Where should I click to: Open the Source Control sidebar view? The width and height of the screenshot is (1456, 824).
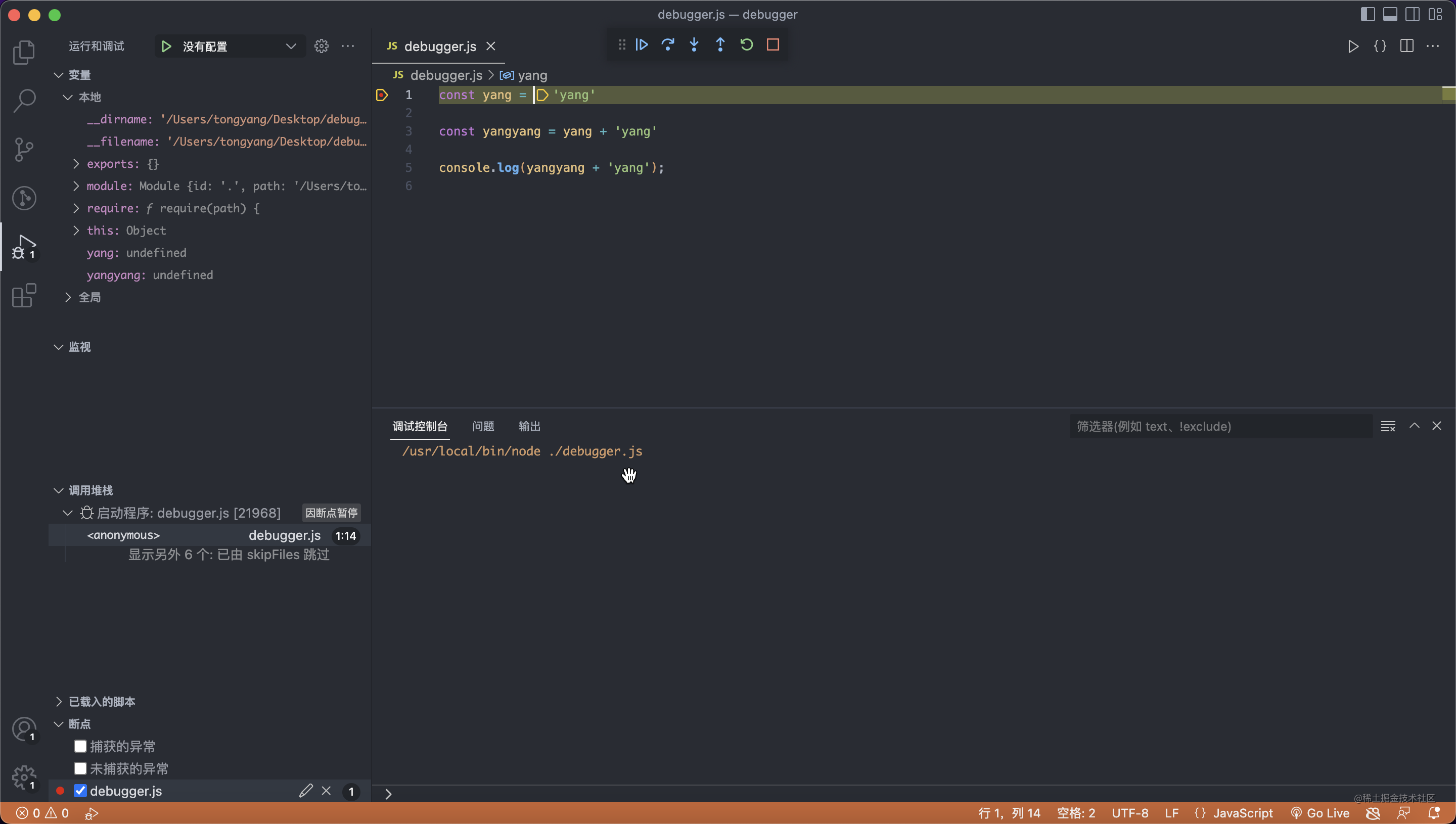(x=24, y=150)
